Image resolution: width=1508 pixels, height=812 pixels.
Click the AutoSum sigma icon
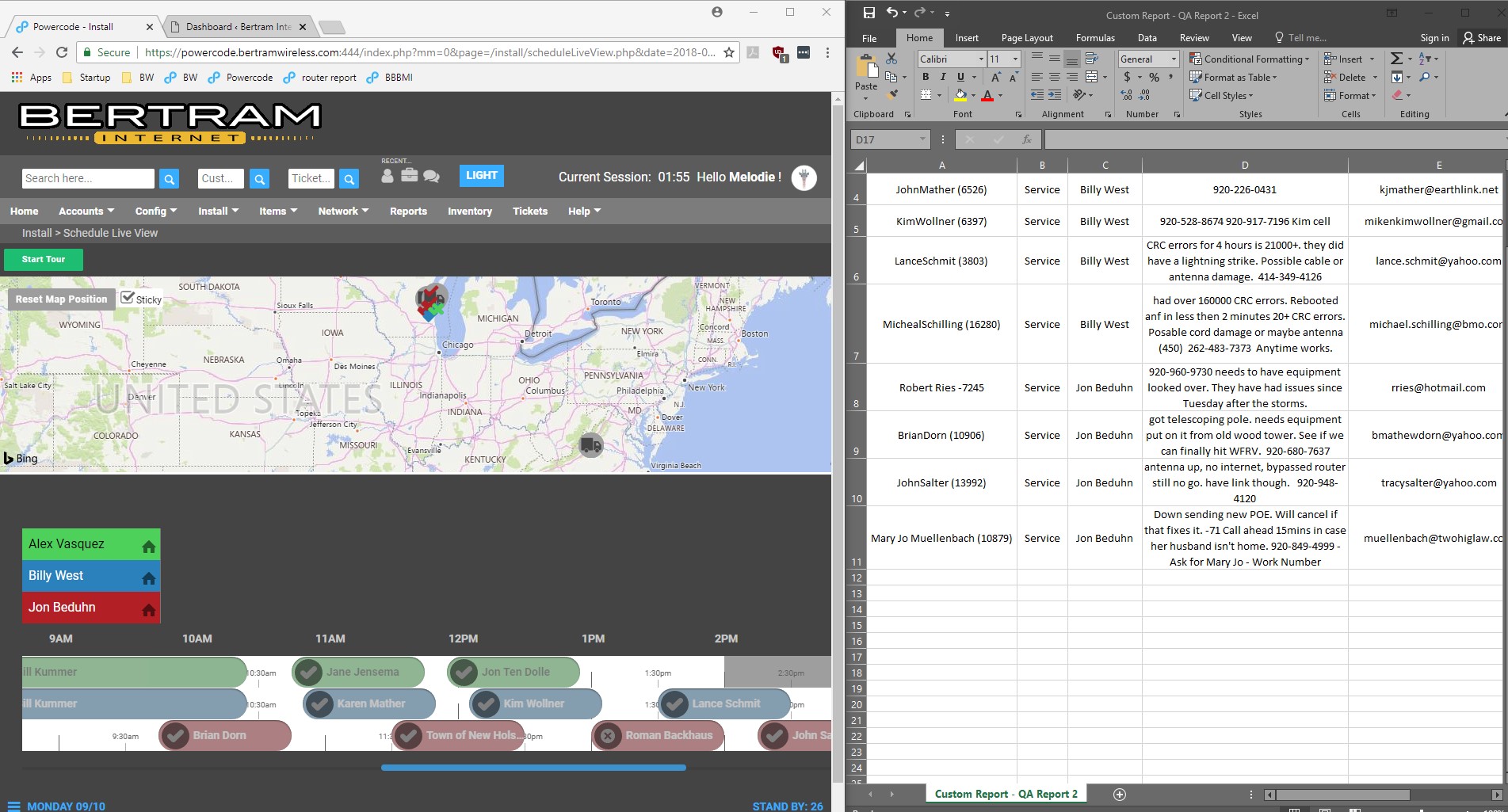point(1396,59)
